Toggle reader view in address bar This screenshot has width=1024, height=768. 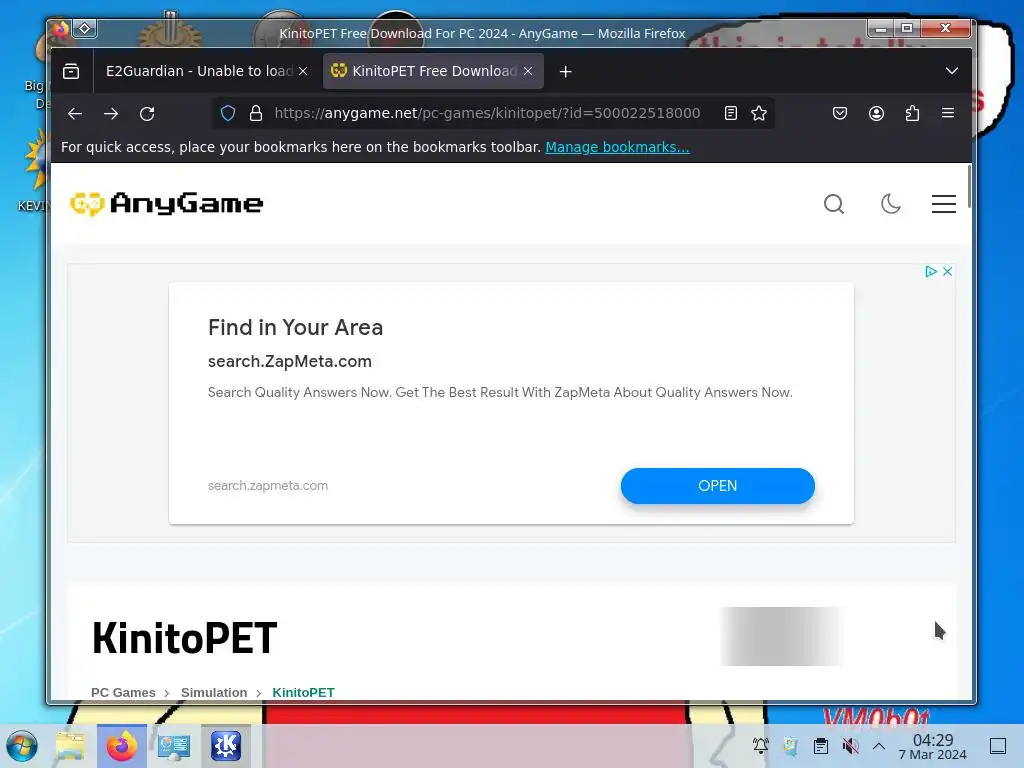point(731,114)
